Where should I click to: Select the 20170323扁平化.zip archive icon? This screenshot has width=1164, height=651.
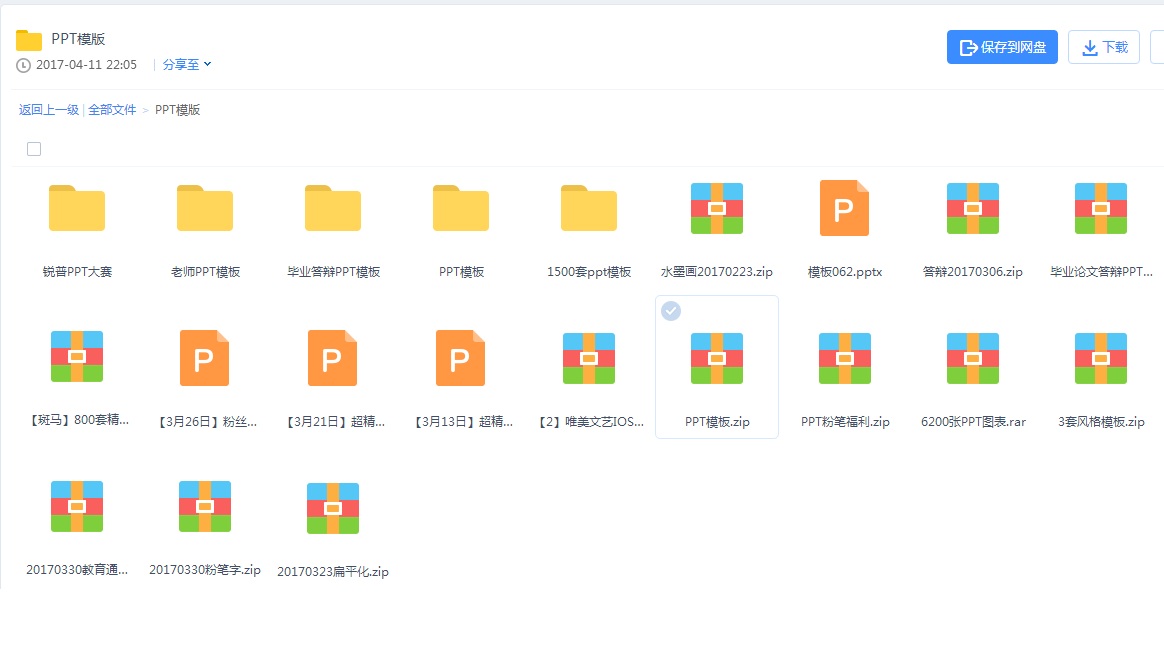[333, 507]
